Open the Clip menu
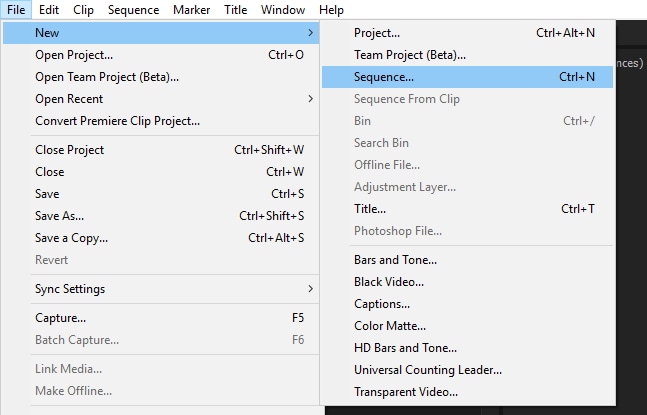This screenshot has width=647, height=415. click(x=84, y=10)
